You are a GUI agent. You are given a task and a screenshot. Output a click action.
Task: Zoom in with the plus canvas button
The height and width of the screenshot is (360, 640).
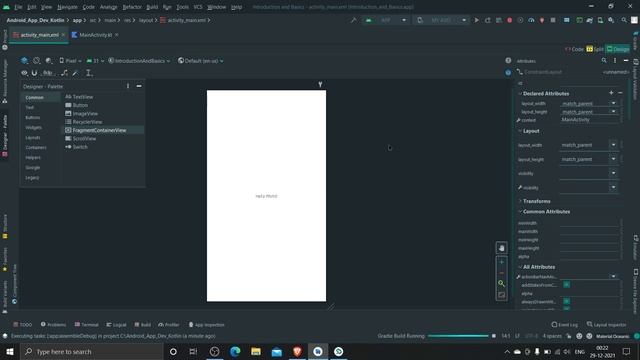tap(501, 262)
